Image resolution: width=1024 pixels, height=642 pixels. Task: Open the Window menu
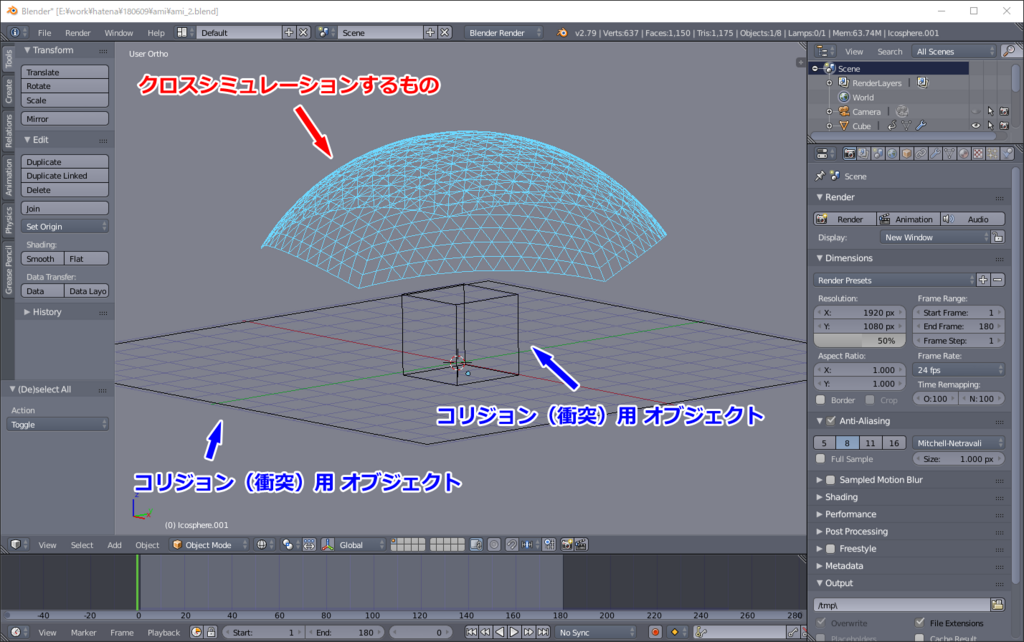click(x=119, y=33)
